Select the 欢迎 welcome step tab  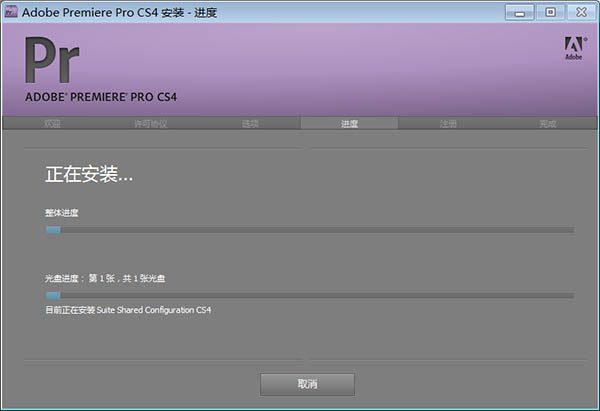(52, 124)
